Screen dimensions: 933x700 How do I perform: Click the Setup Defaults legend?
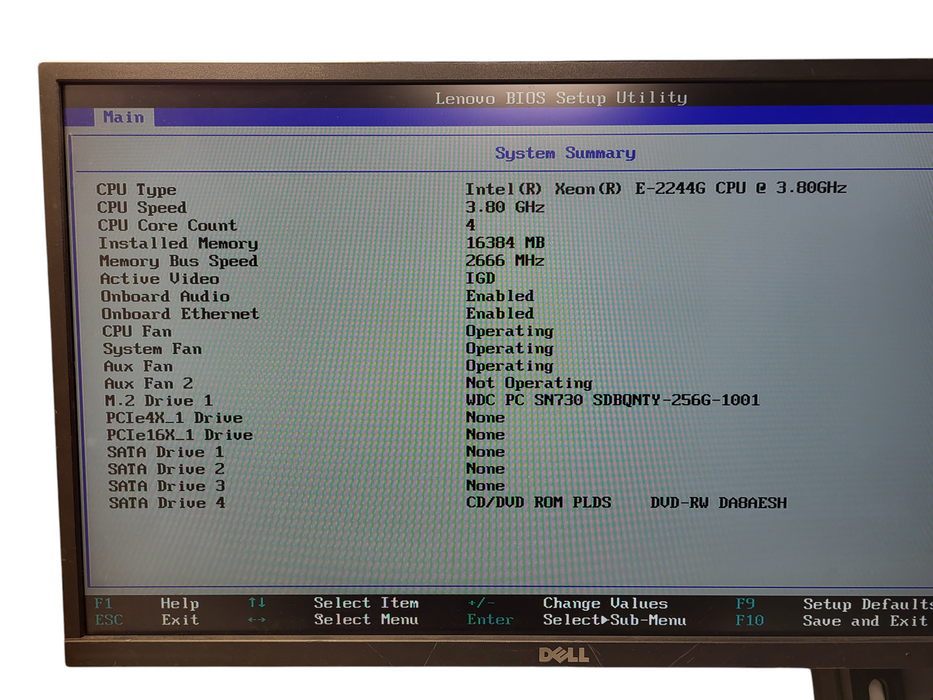click(x=868, y=604)
